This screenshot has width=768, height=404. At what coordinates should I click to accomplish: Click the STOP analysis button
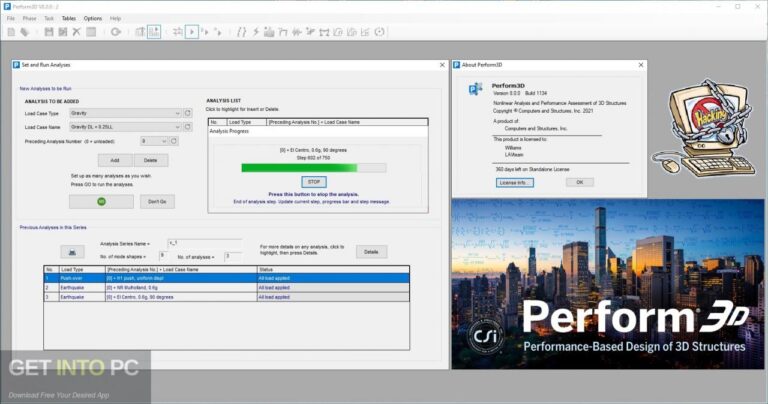click(x=314, y=182)
